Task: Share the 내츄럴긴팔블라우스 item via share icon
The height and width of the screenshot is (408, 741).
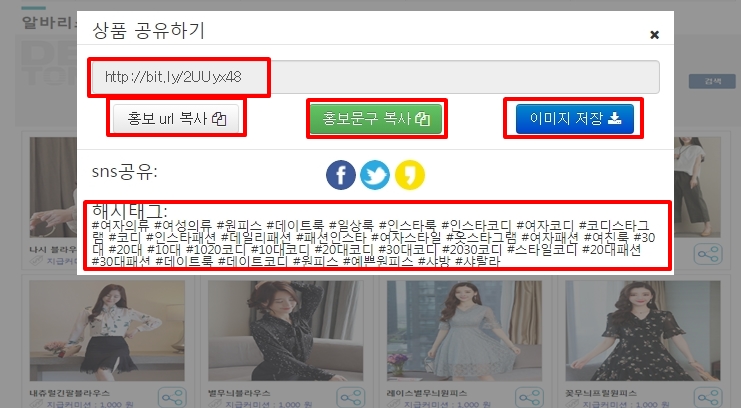Action: [x=172, y=398]
